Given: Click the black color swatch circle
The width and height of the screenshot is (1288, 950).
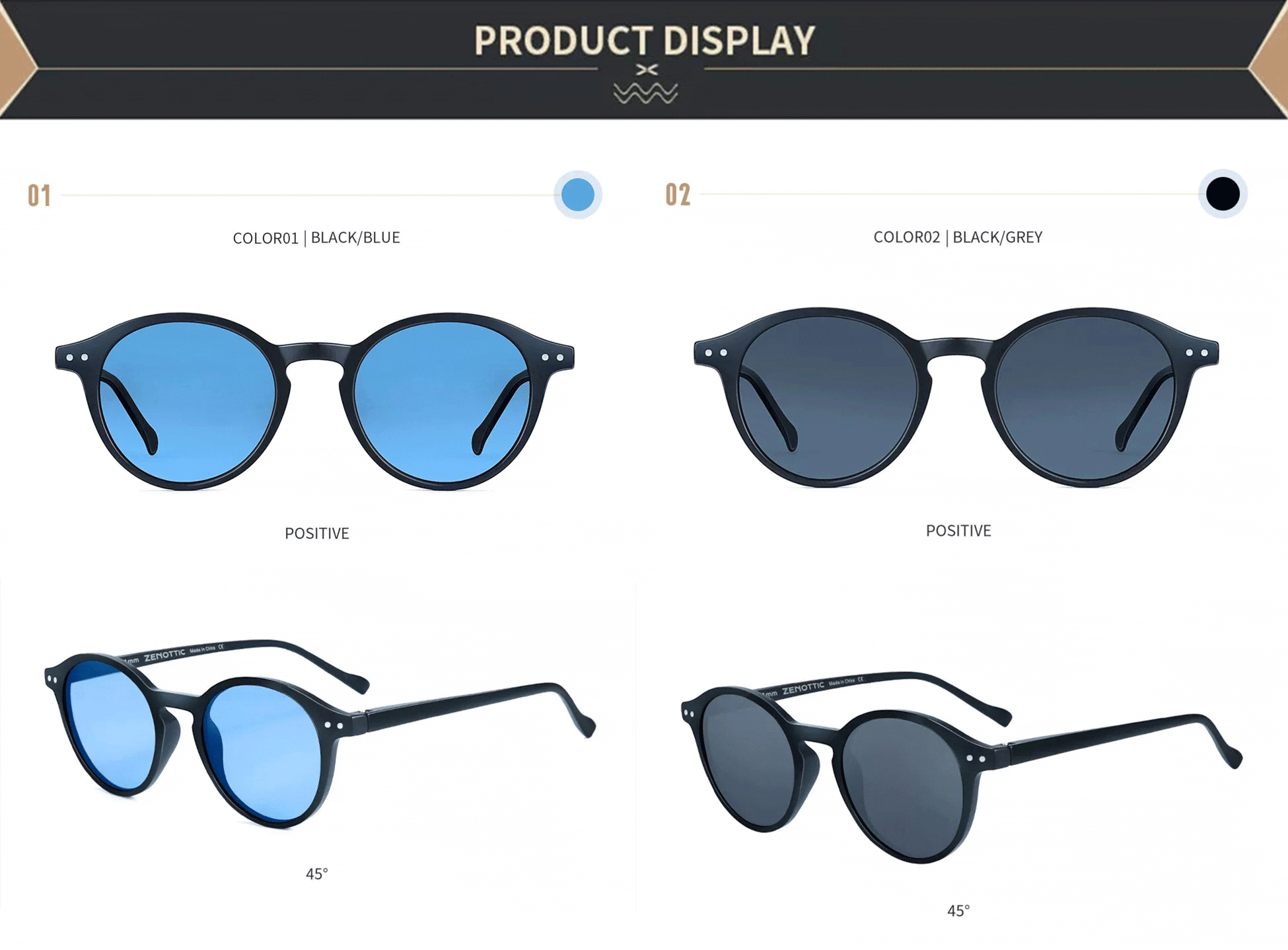Looking at the screenshot, I should pyautogui.click(x=1223, y=194).
